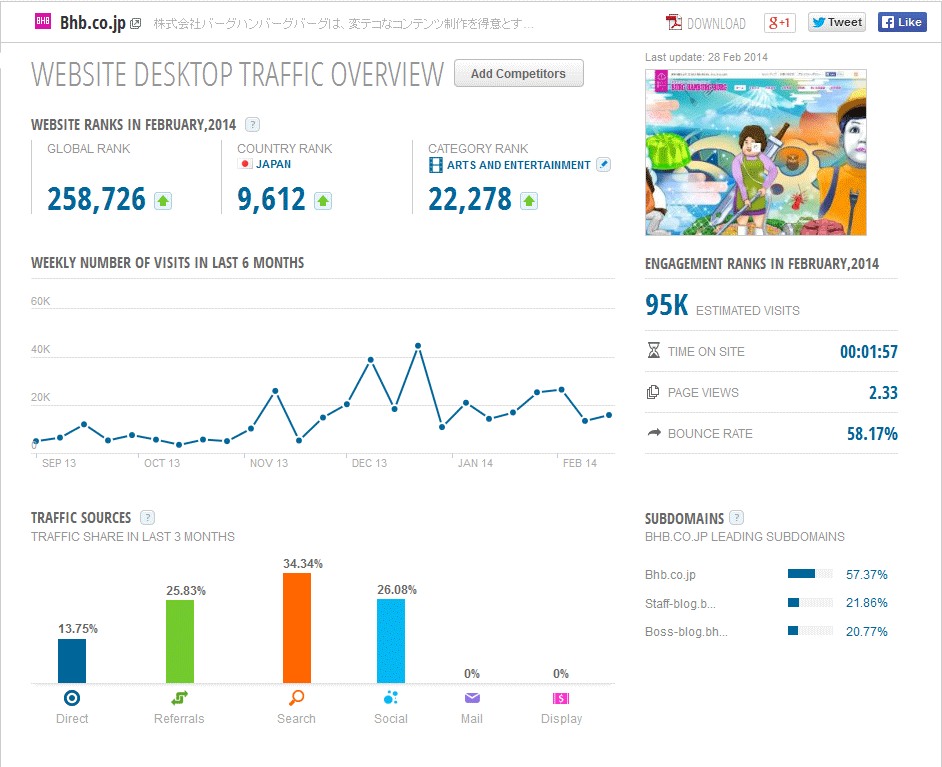Click the help icon beside Traffic Sources
Viewport: 942px width, 767px height.
pyautogui.click(x=148, y=517)
